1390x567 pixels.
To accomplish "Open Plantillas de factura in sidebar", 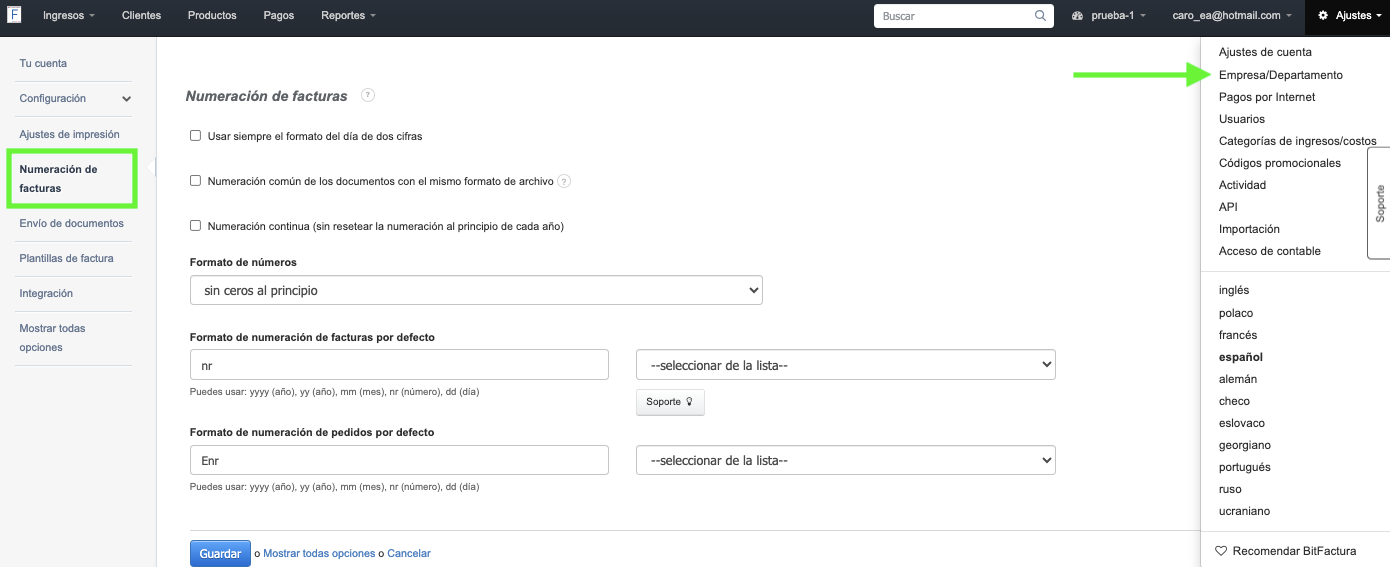I will coord(66,258).
